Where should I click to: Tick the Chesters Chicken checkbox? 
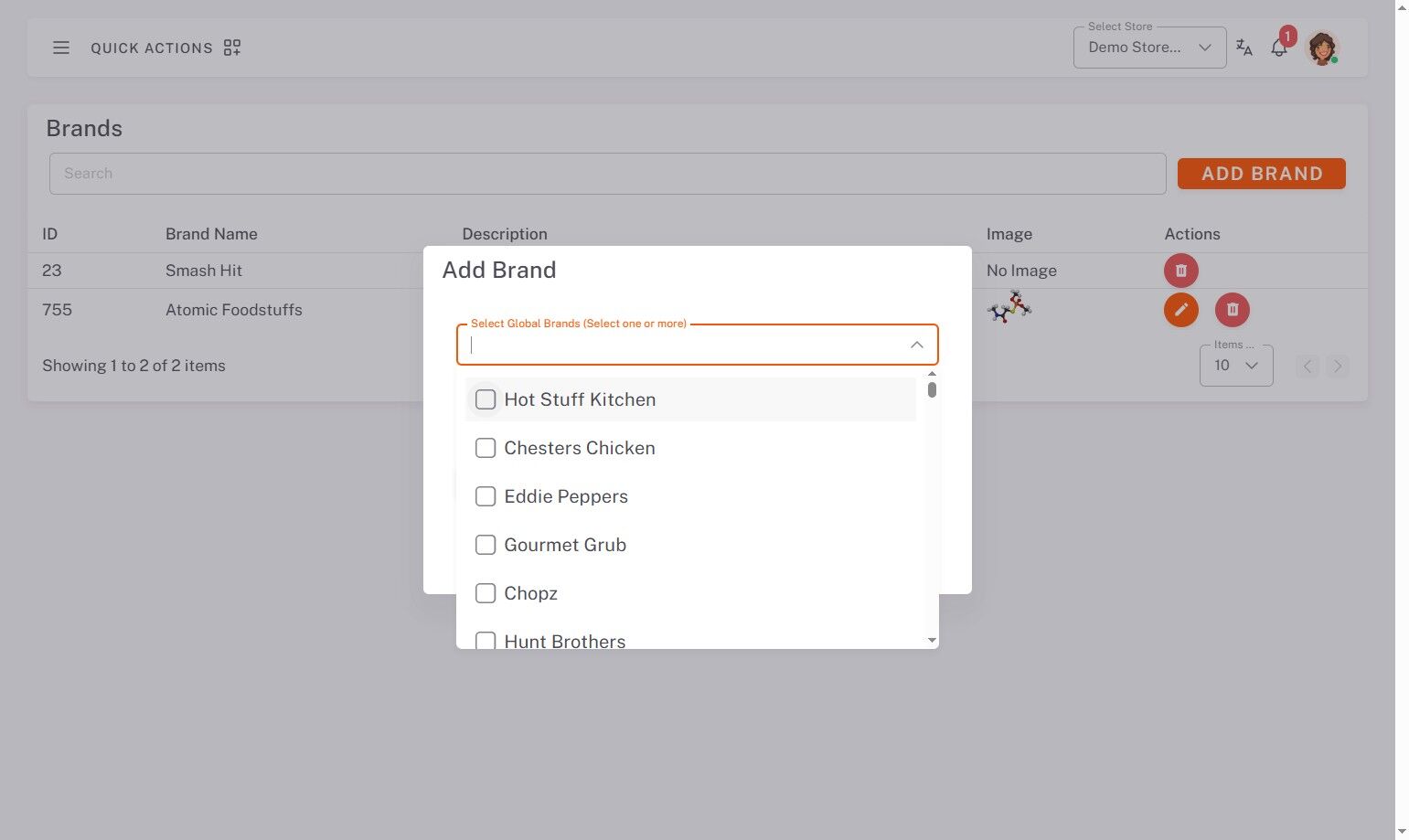click(486, 448)
